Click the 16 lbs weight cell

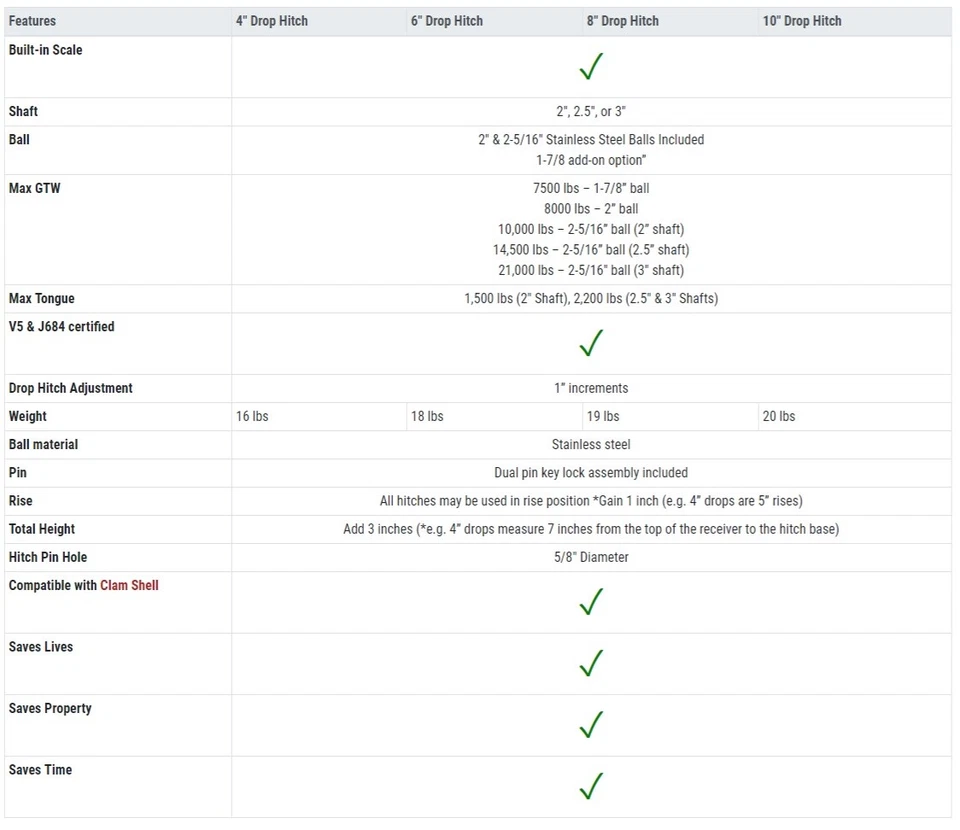tap(252, 416)
